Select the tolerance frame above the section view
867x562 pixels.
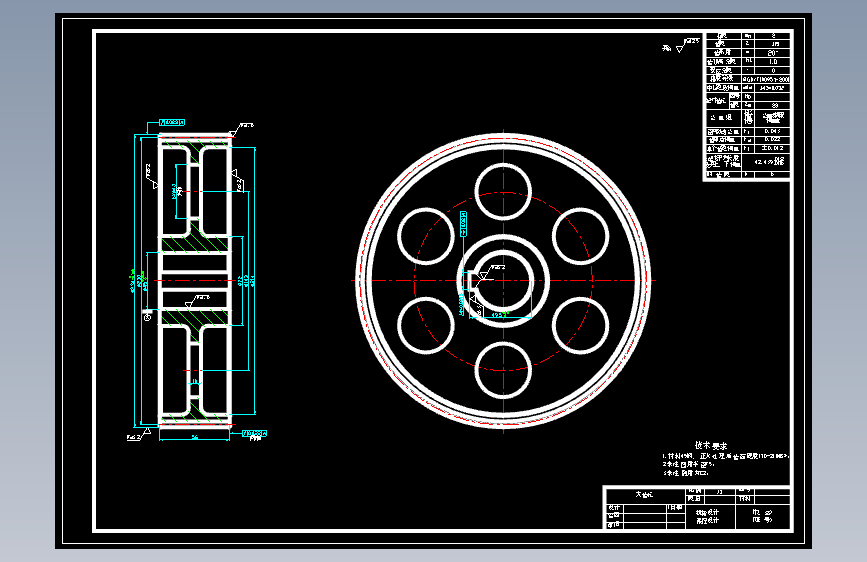click(172, 122)
